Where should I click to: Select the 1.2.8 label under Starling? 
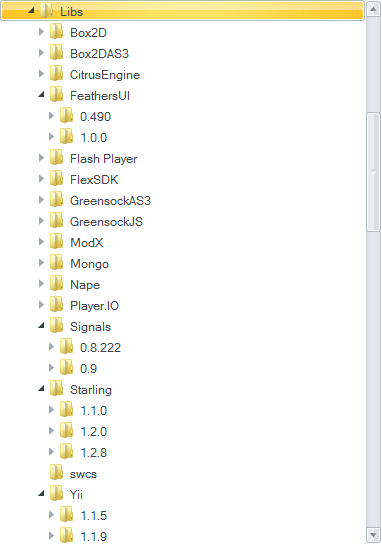[94, 453]
